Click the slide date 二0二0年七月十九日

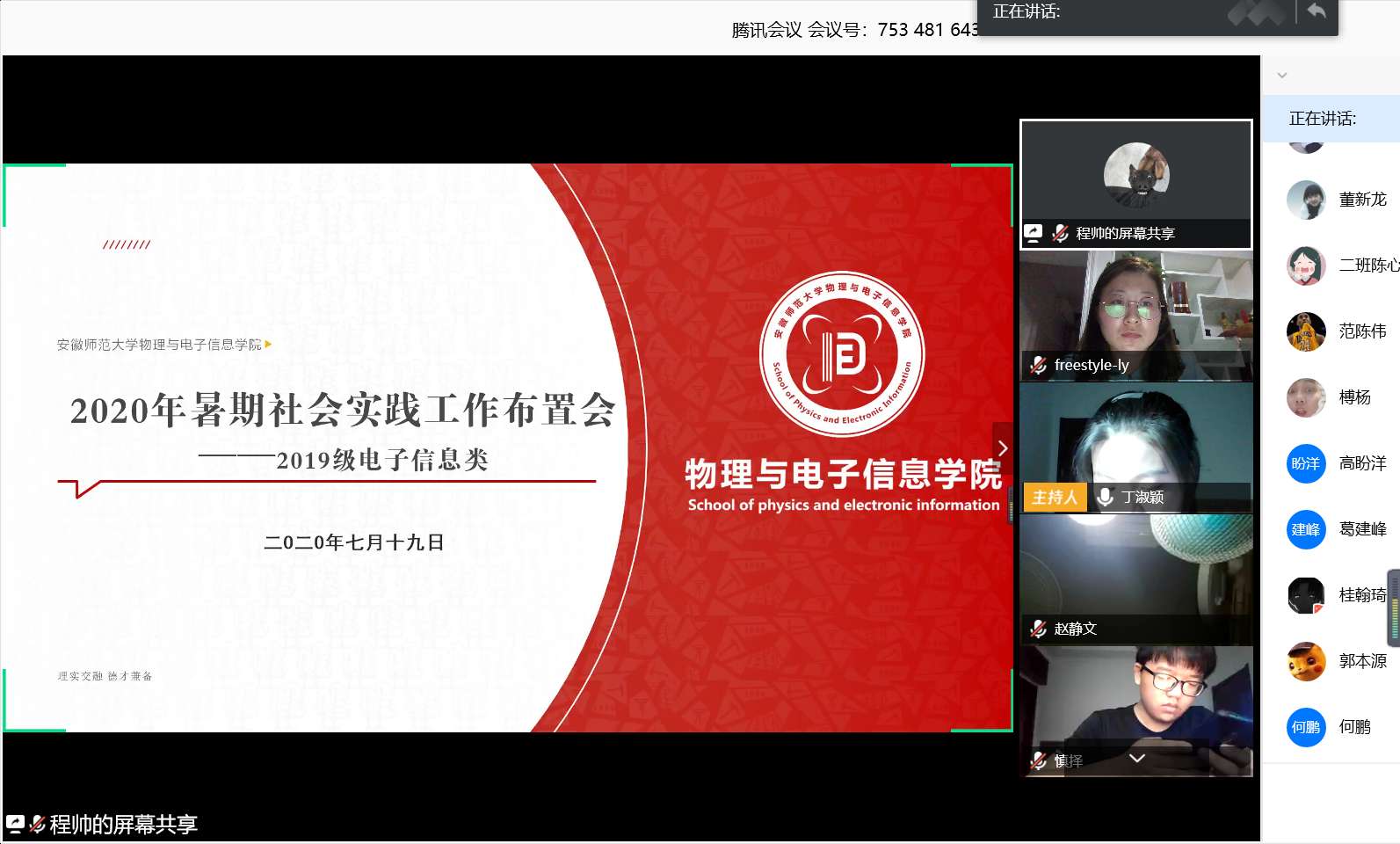click(x=354, y=542)
